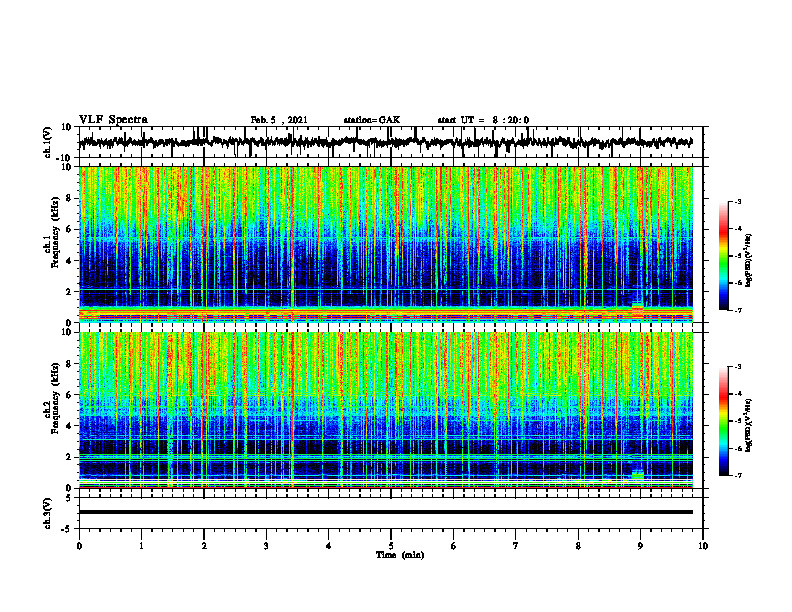
Task: Click the "-7" tick on ch.2 colorbar
Action: tap(738, 475)
